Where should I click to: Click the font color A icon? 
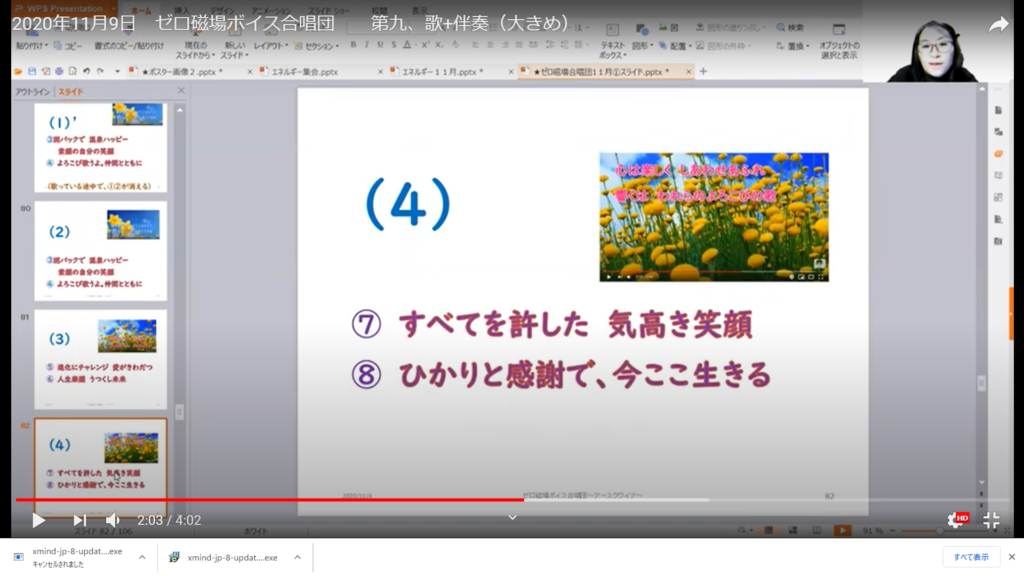coord(407,44)
